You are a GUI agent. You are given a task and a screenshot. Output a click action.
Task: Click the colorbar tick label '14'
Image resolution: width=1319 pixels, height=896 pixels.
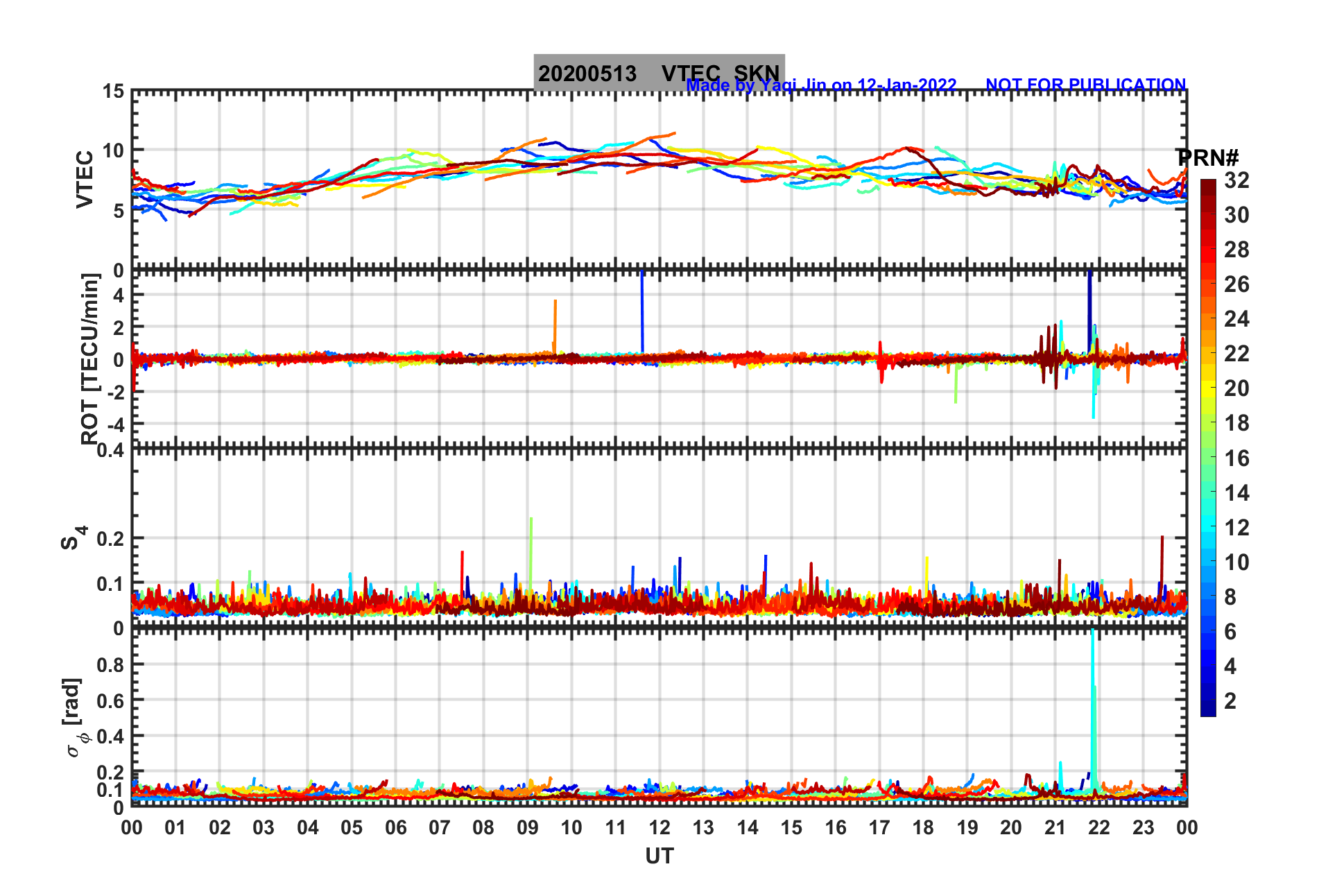tap(1236, 493)
